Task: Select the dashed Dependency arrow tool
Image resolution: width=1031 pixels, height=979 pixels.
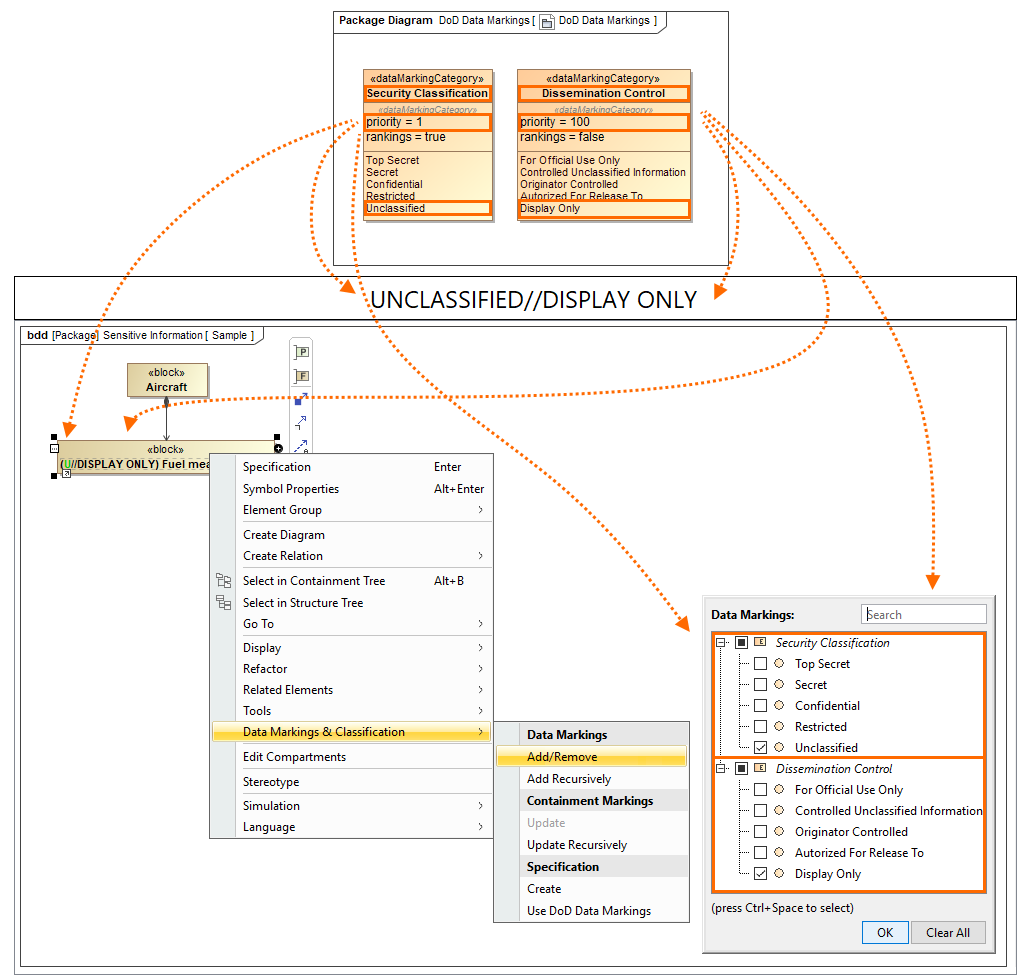Action: click(300, 446)
